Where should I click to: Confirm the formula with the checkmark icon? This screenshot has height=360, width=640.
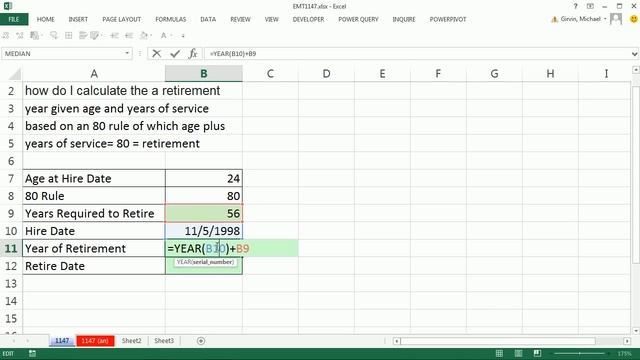click(x=175, y=53)
